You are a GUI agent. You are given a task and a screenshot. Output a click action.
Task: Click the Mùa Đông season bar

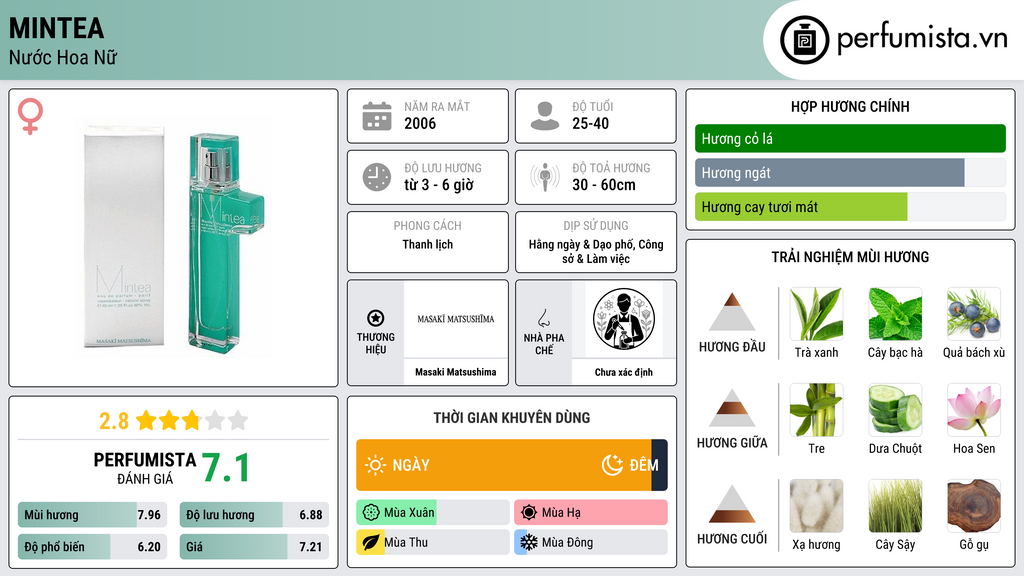591,542
